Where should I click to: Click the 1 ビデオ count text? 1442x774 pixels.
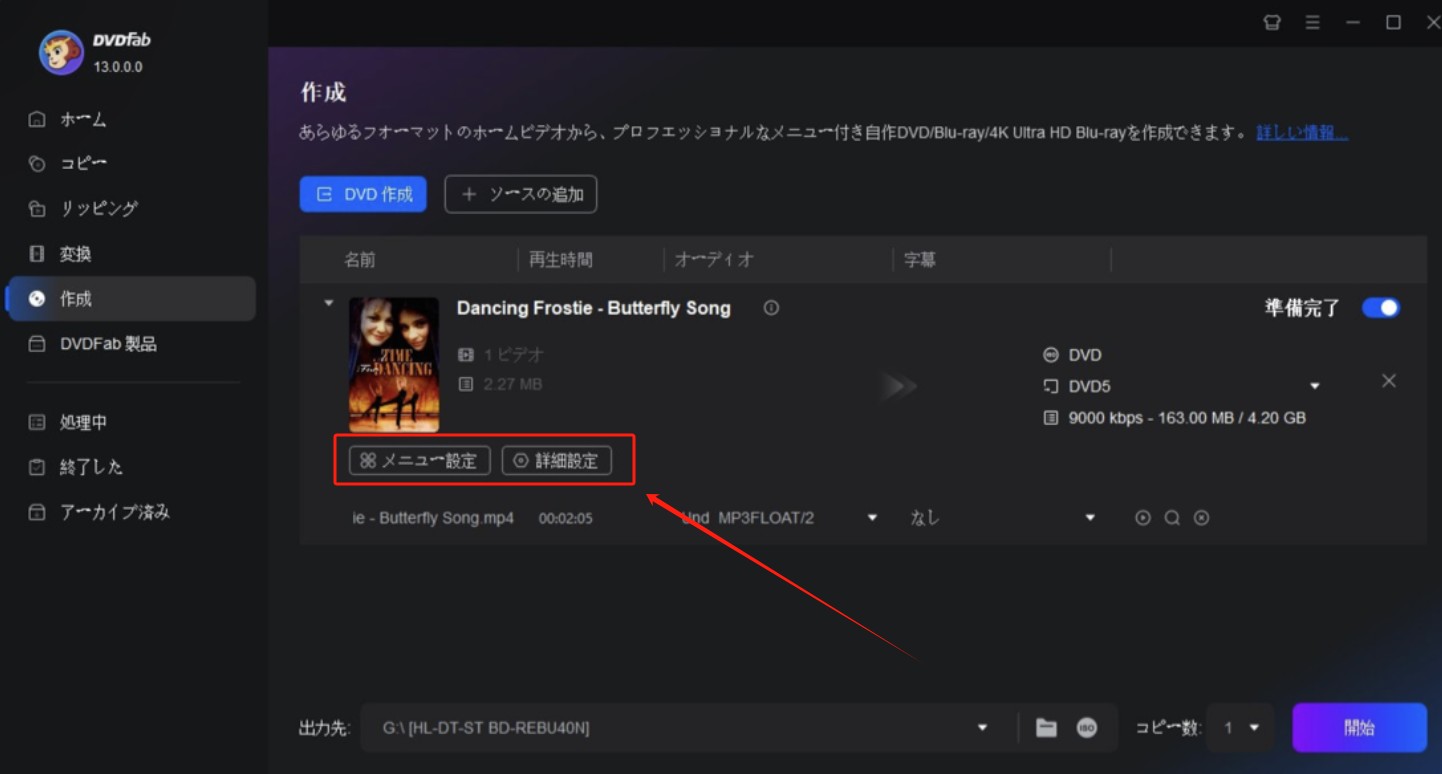513,355
